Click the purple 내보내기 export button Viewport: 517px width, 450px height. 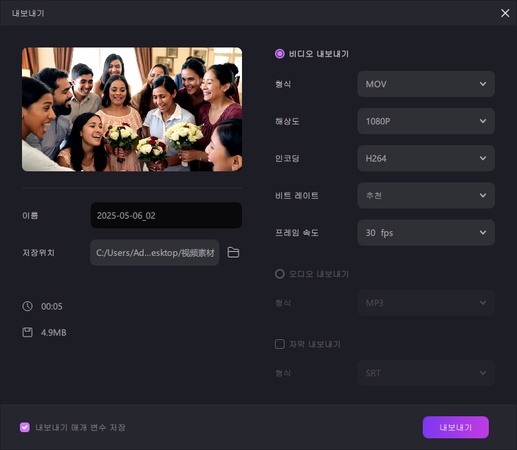pyautogui.click(x=456, y=427)
